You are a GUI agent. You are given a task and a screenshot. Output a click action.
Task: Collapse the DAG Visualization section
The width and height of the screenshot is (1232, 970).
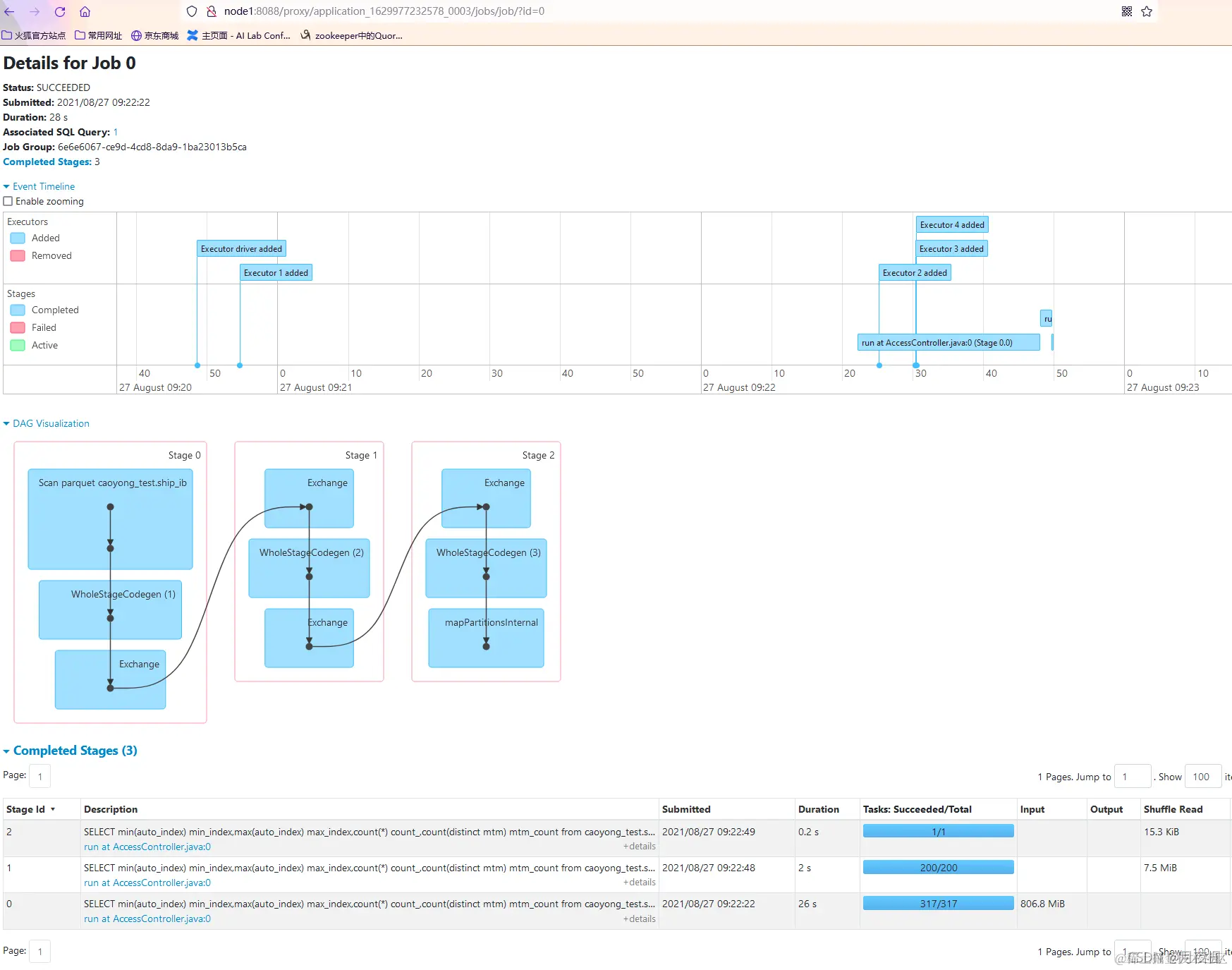(x=47, y=423)
